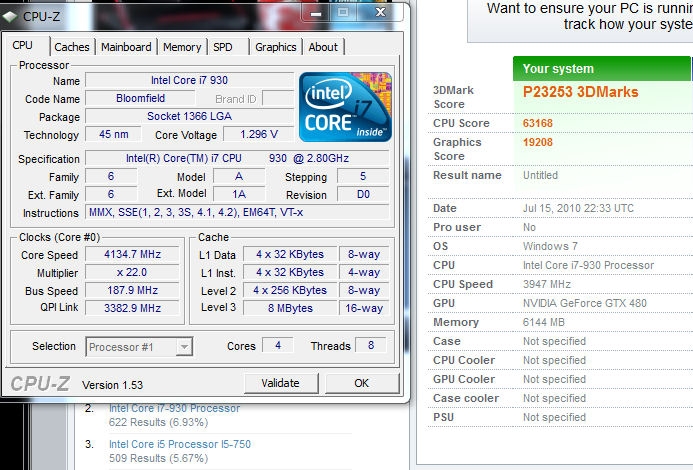The height and width of the screenshot is (470, 693).
Task: Open the SPD tab
Action: (x=223, y=47)
